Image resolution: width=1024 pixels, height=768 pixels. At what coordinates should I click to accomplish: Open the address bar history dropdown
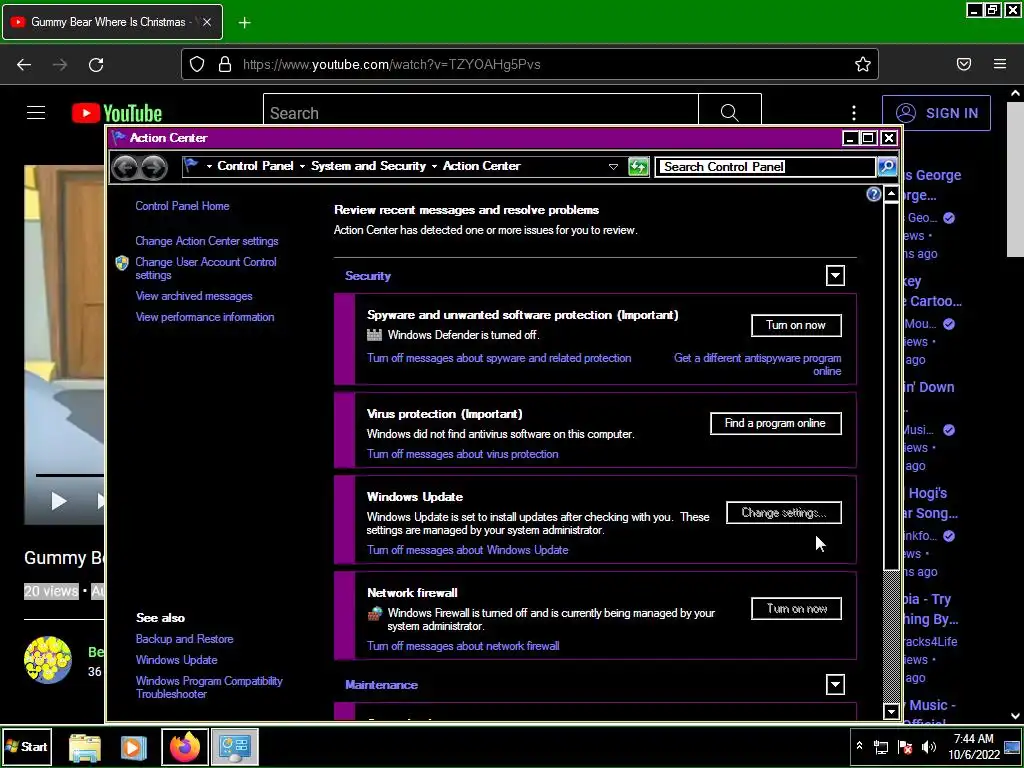(613, 167)
